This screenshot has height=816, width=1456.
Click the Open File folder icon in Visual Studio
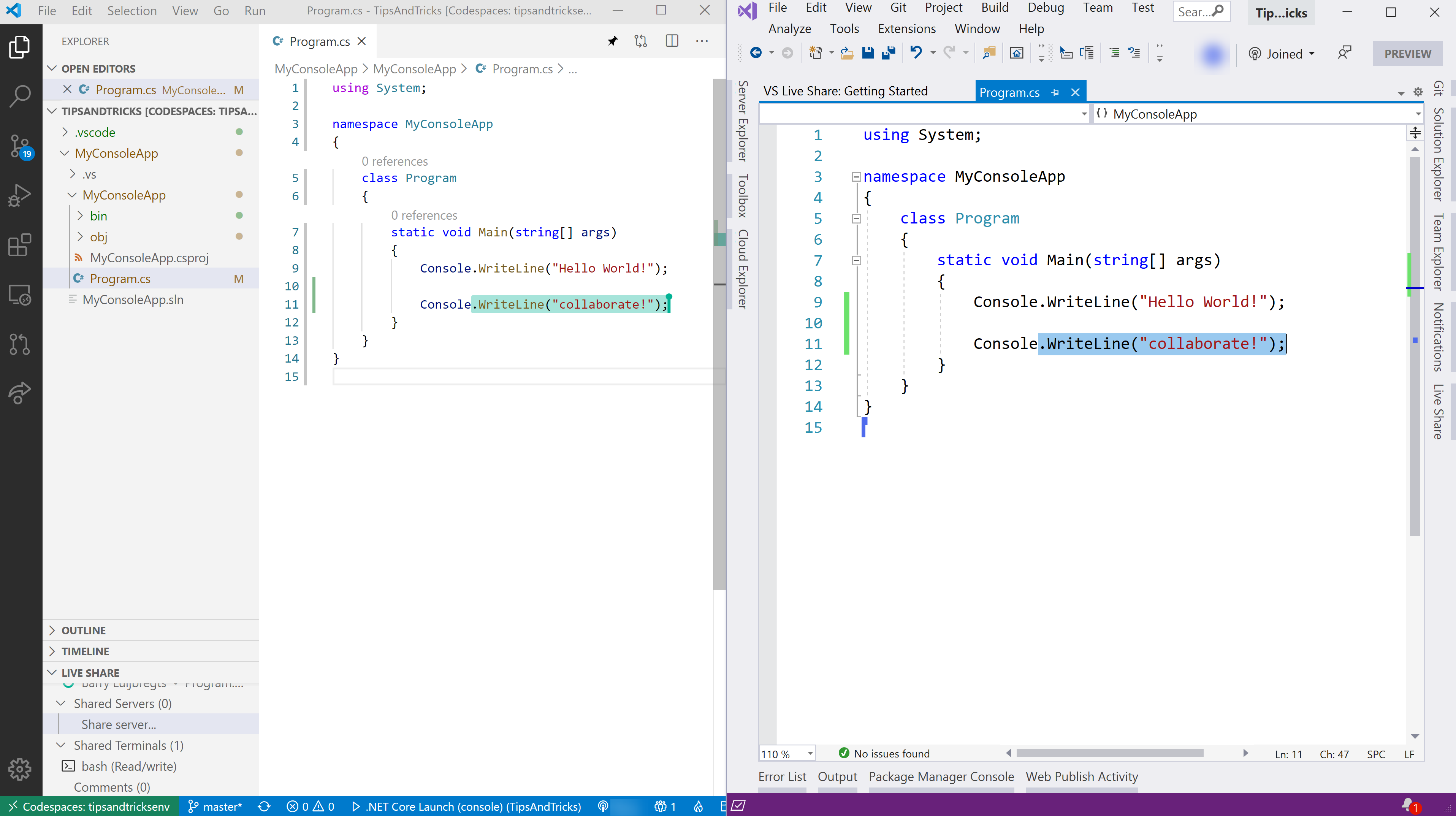point(847,53)
